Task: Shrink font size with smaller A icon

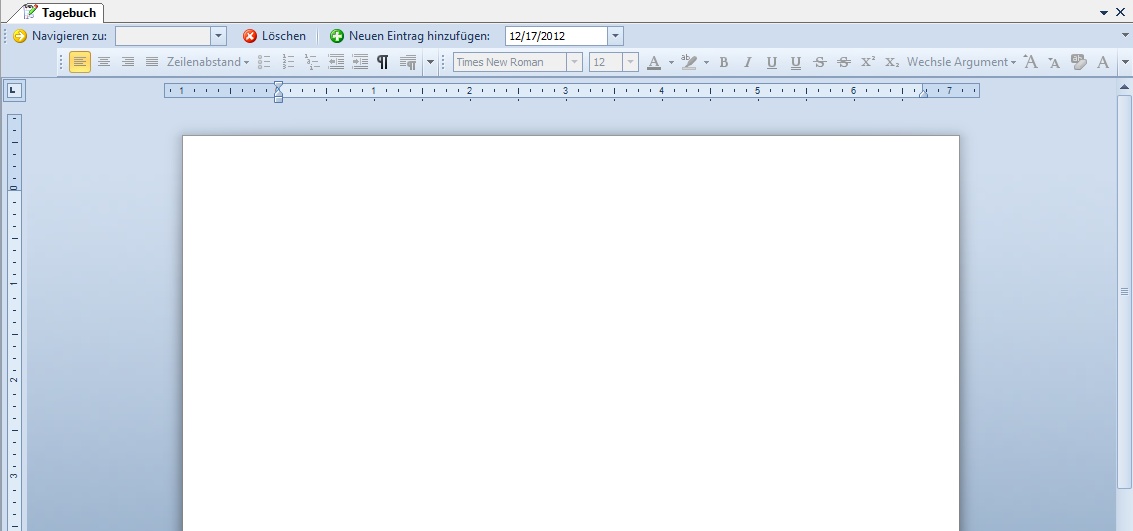Action: tap(1054, 62)
